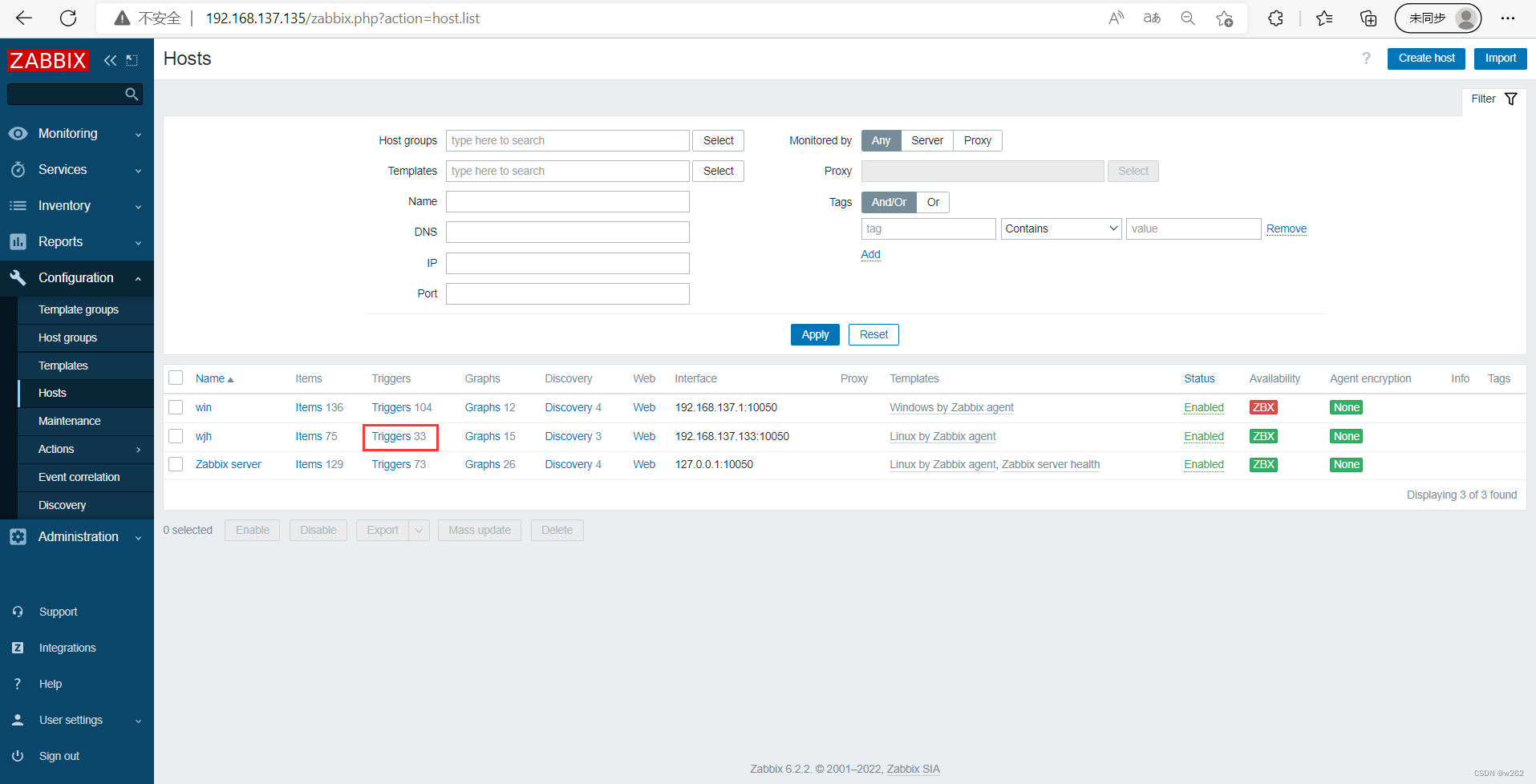Click the tag name input field
The height and width of the screenshot is (784, 1536).
[x=929, y=228]
